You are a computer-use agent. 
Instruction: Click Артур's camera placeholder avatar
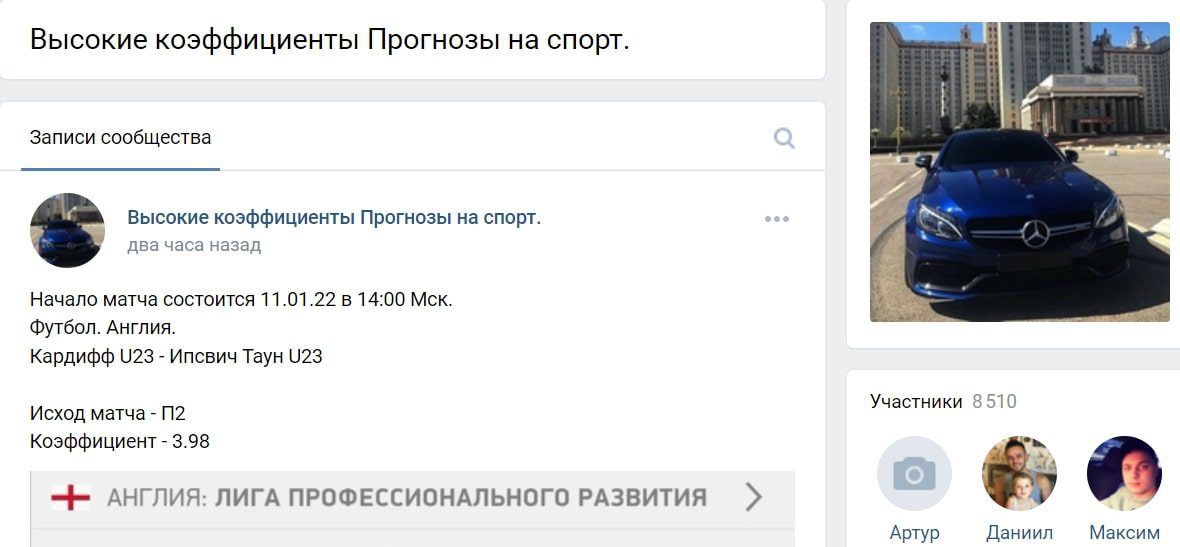pyautogui.click(x=914, y=473)
